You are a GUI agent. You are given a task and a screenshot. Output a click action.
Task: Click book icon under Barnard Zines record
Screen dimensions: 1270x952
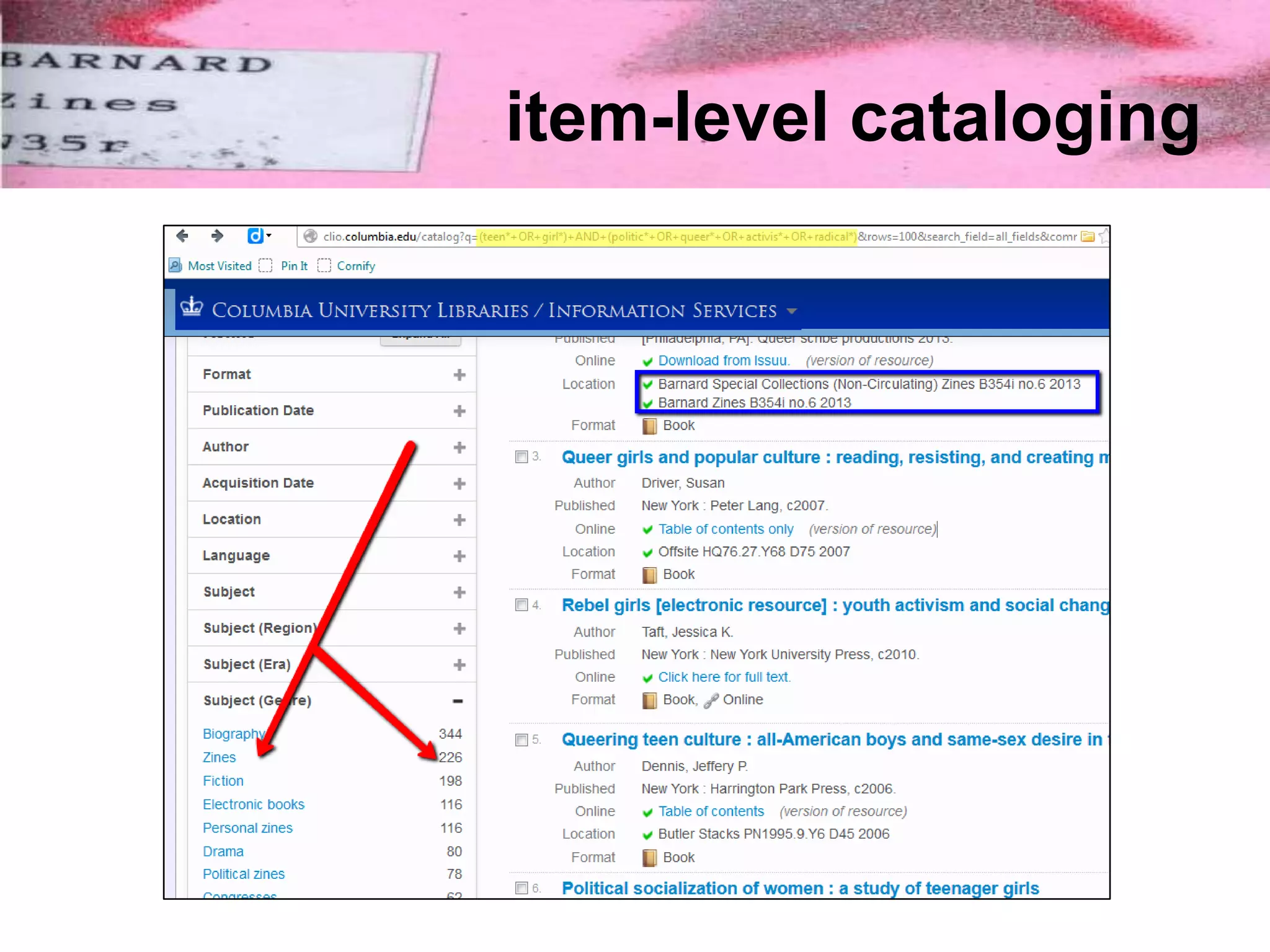[x=649, y=426]
